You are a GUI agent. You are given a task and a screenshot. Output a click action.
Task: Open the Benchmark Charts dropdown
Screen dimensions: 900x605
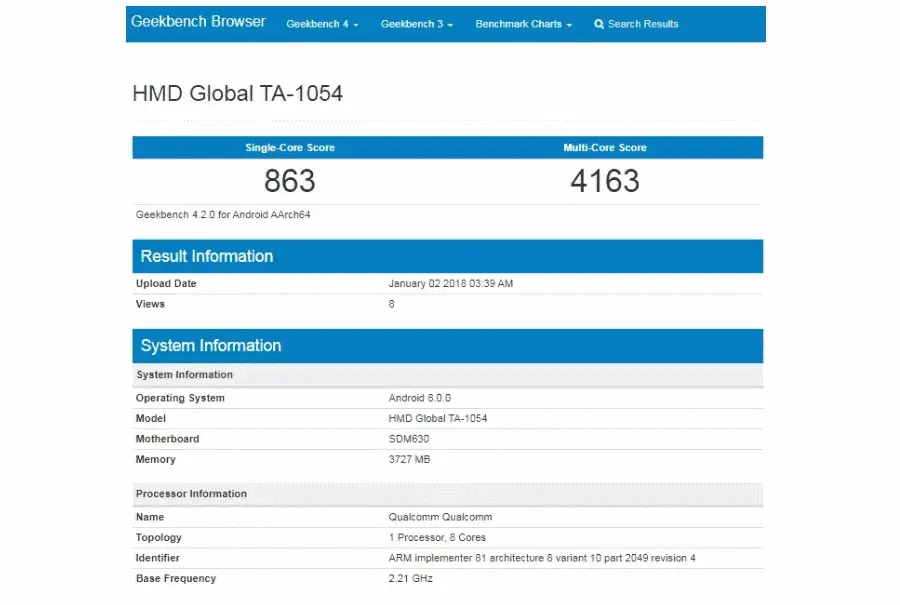[x=523, y=24]
